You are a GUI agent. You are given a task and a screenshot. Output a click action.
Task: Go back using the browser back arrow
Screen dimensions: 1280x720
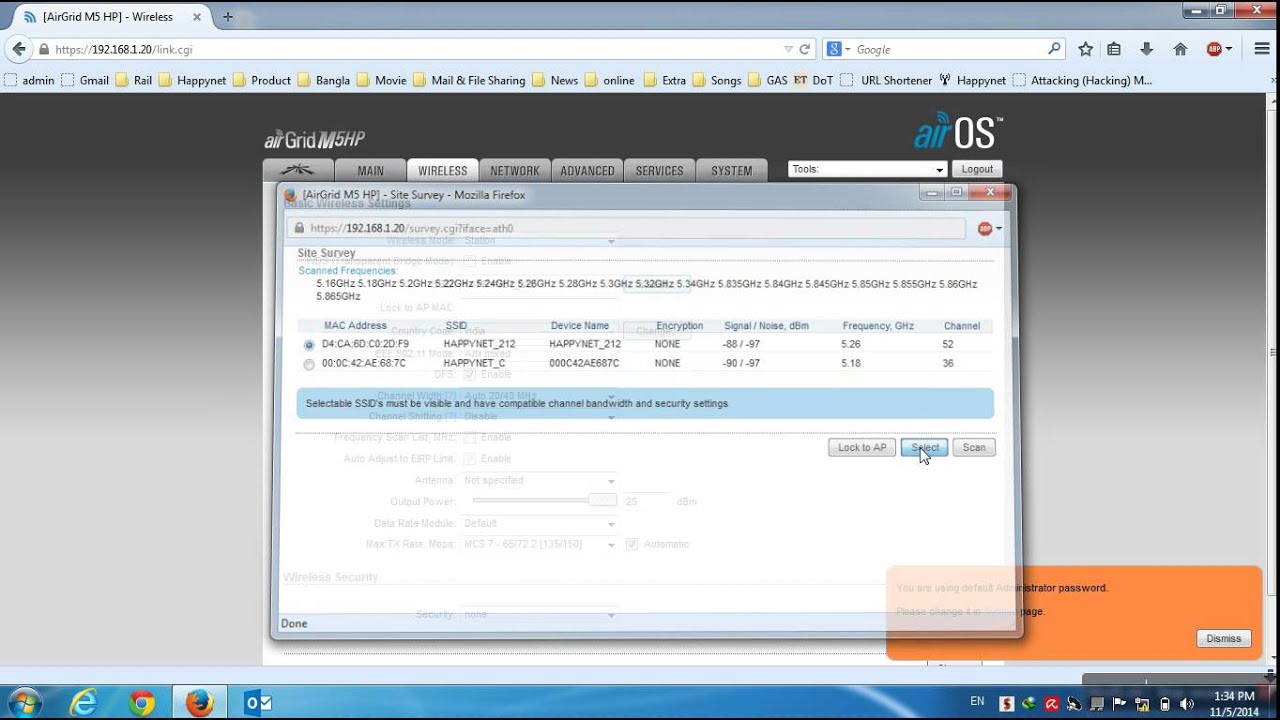(x=19, y=49)
